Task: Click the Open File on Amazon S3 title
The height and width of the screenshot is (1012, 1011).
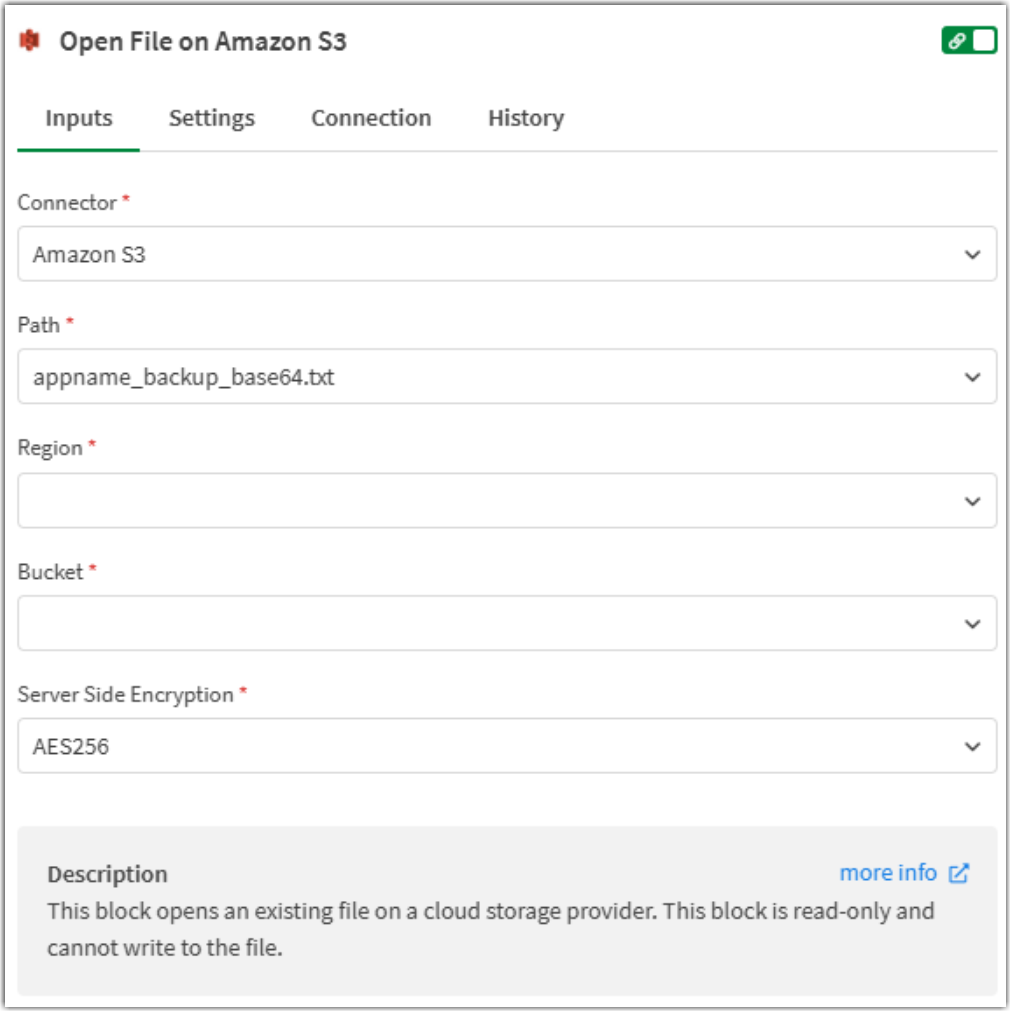Action: [x=203, y=41]
